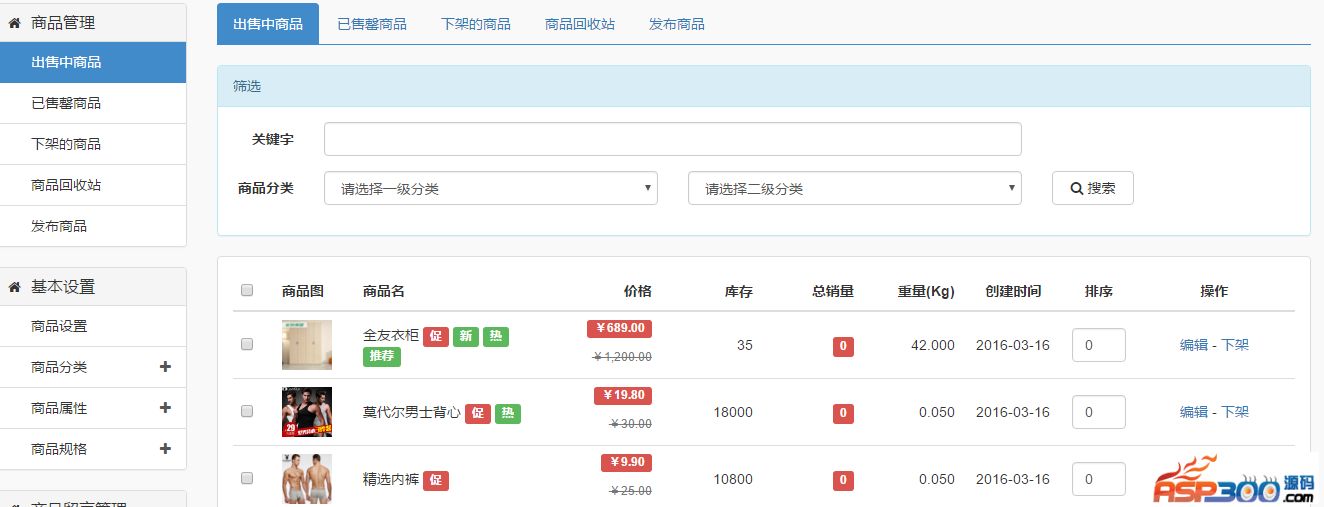The height and width of the screenshot is (507, 1324).
Task: Click 编辑 link for 莫代尔男士背心
Action: 1194,412
